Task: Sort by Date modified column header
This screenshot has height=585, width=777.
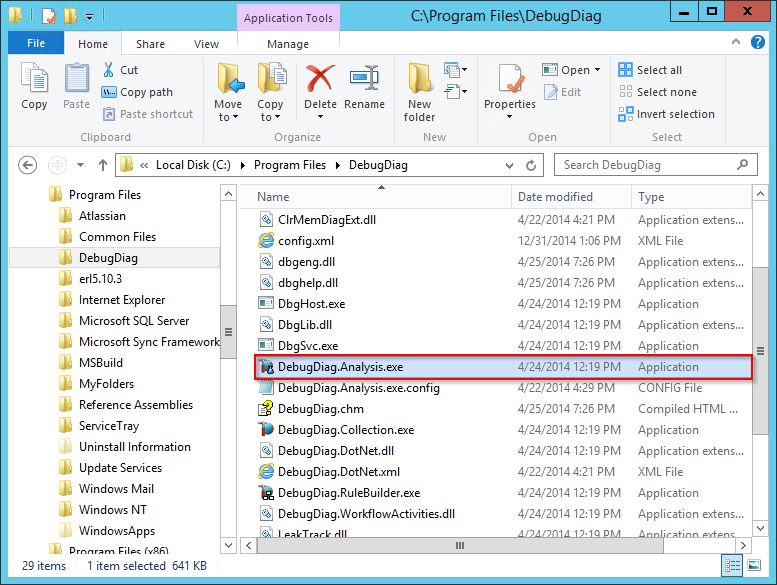Action: [571, 197]
